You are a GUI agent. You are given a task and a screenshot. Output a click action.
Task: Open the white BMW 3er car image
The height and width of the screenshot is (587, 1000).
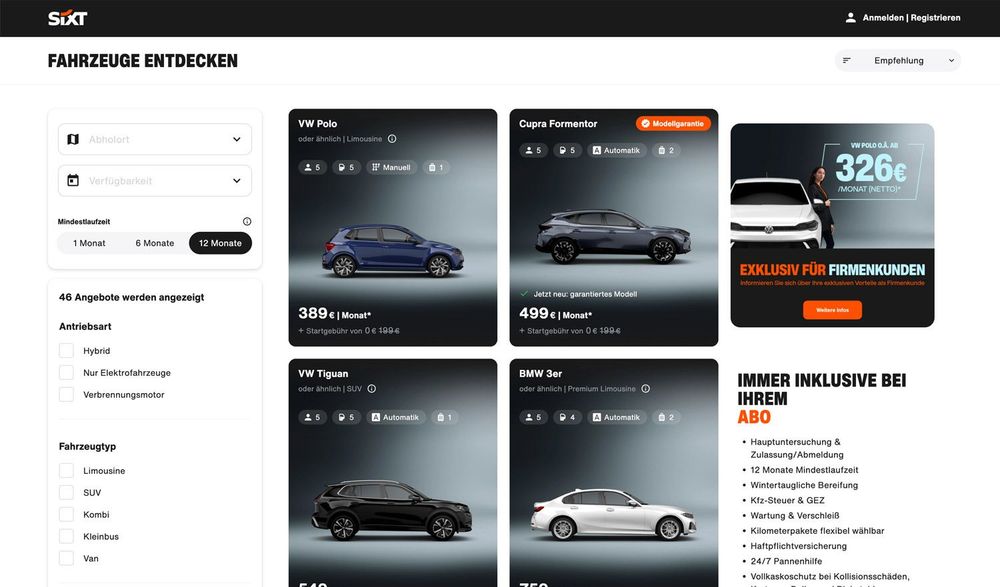tap(614, 514)
